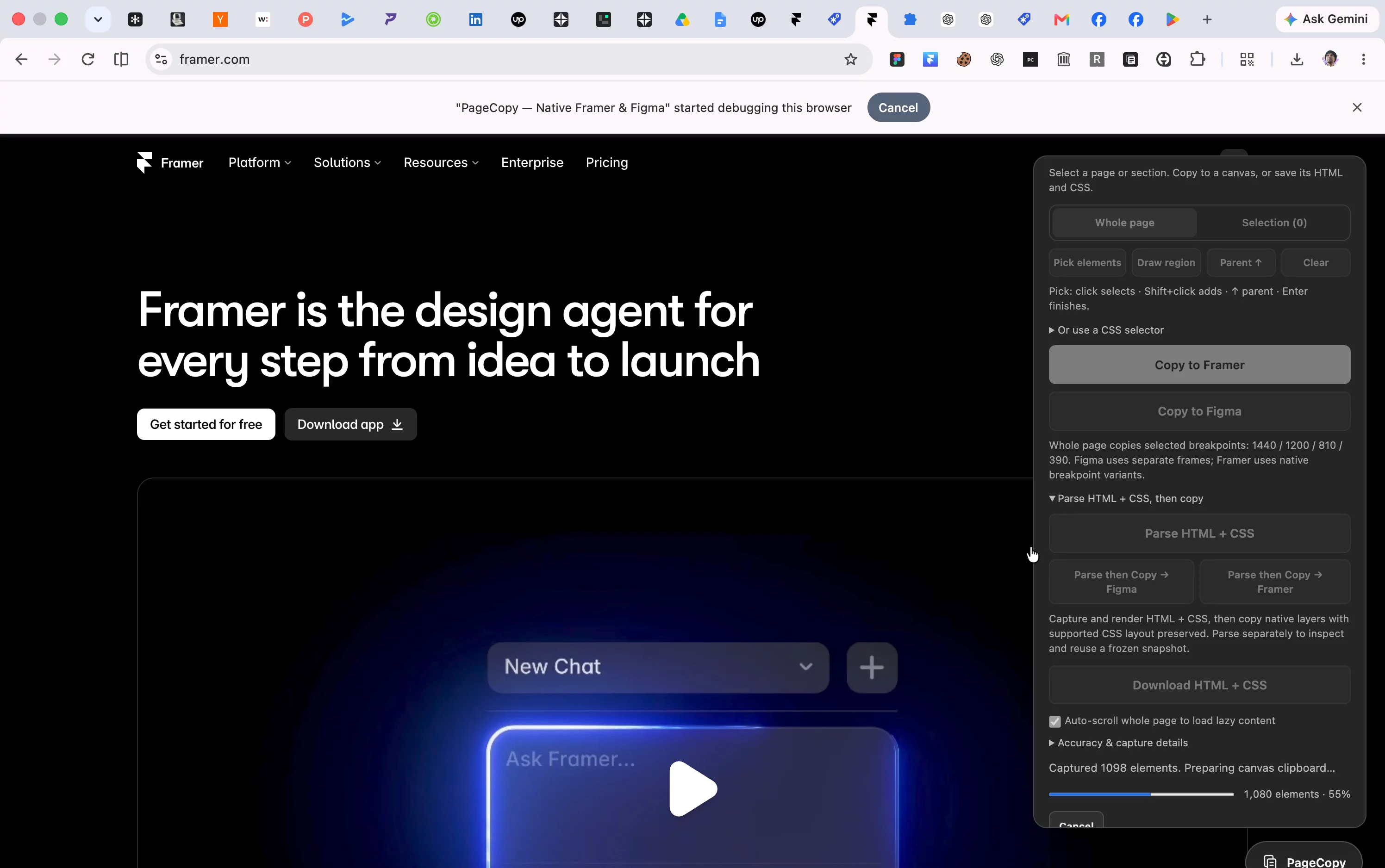Open the browser Downloads icon

click(x=1297, y=59)
